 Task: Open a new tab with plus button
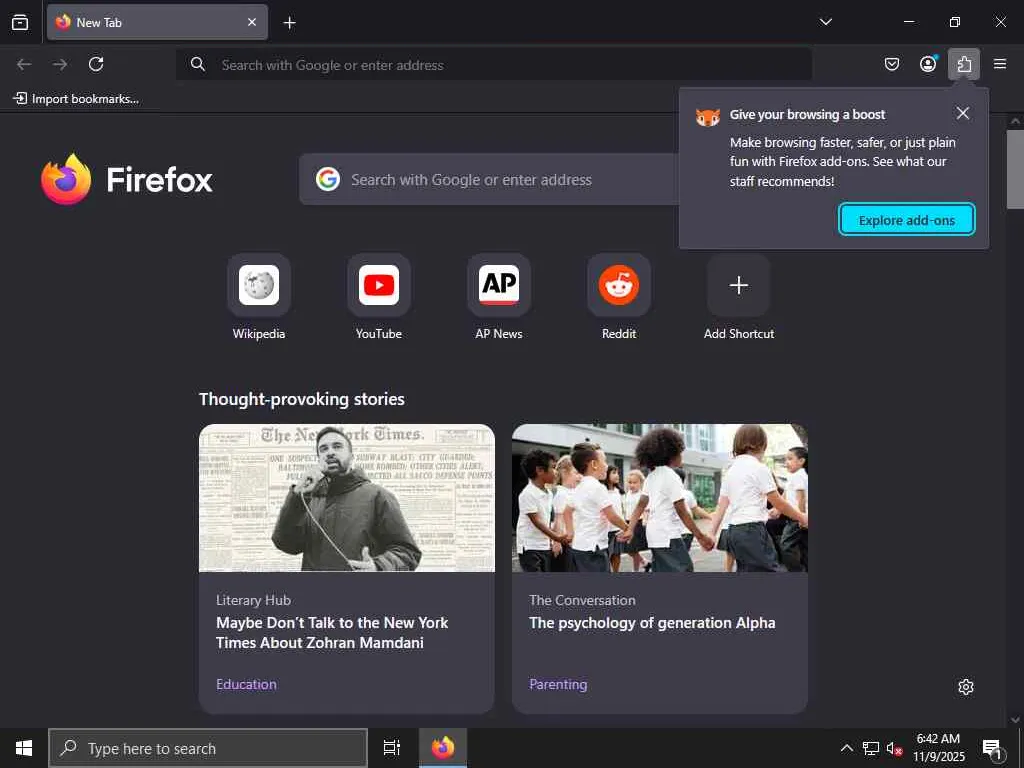click(x=289, y=23)
